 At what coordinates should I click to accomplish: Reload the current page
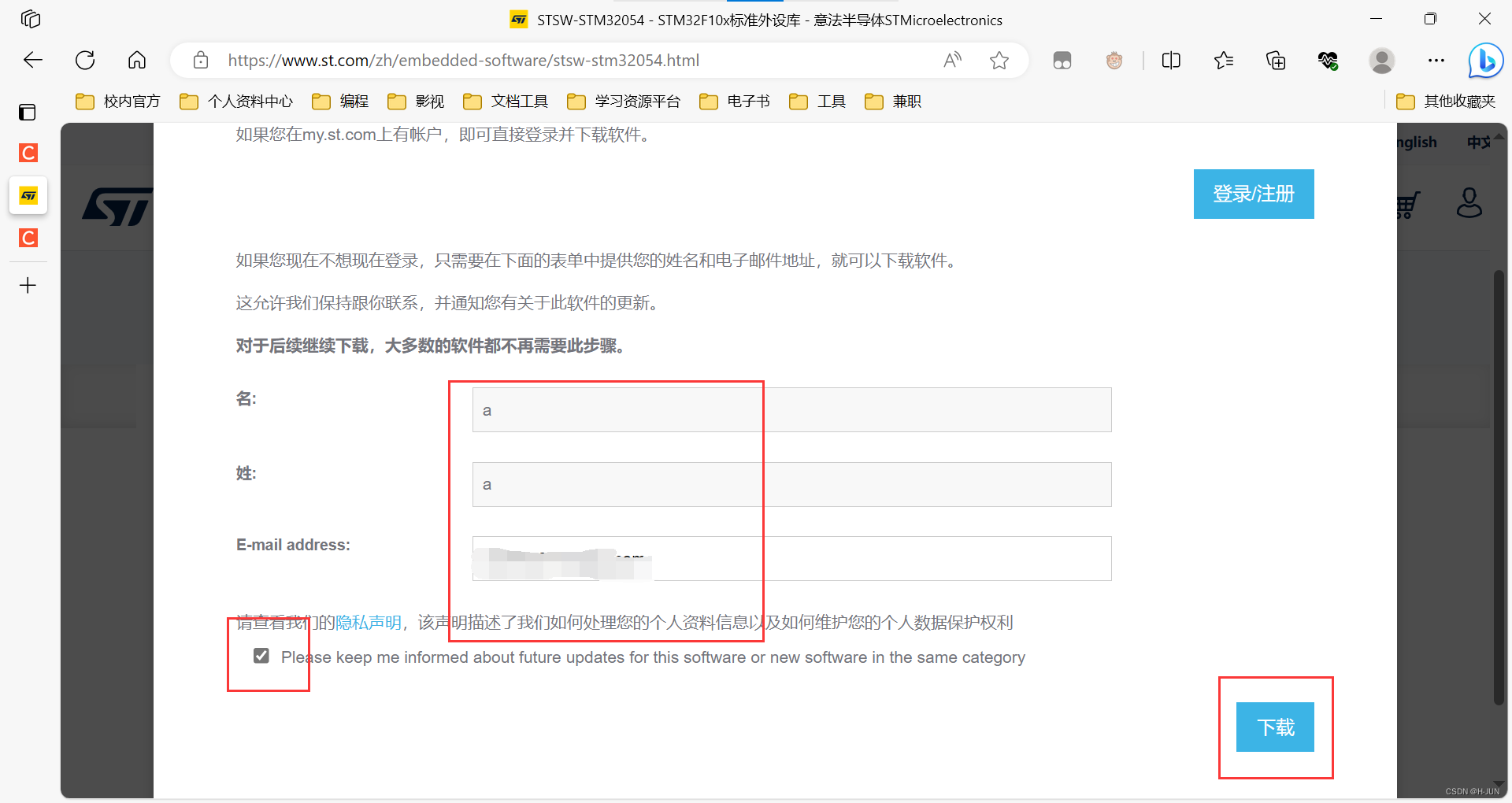tap(85, 60)
